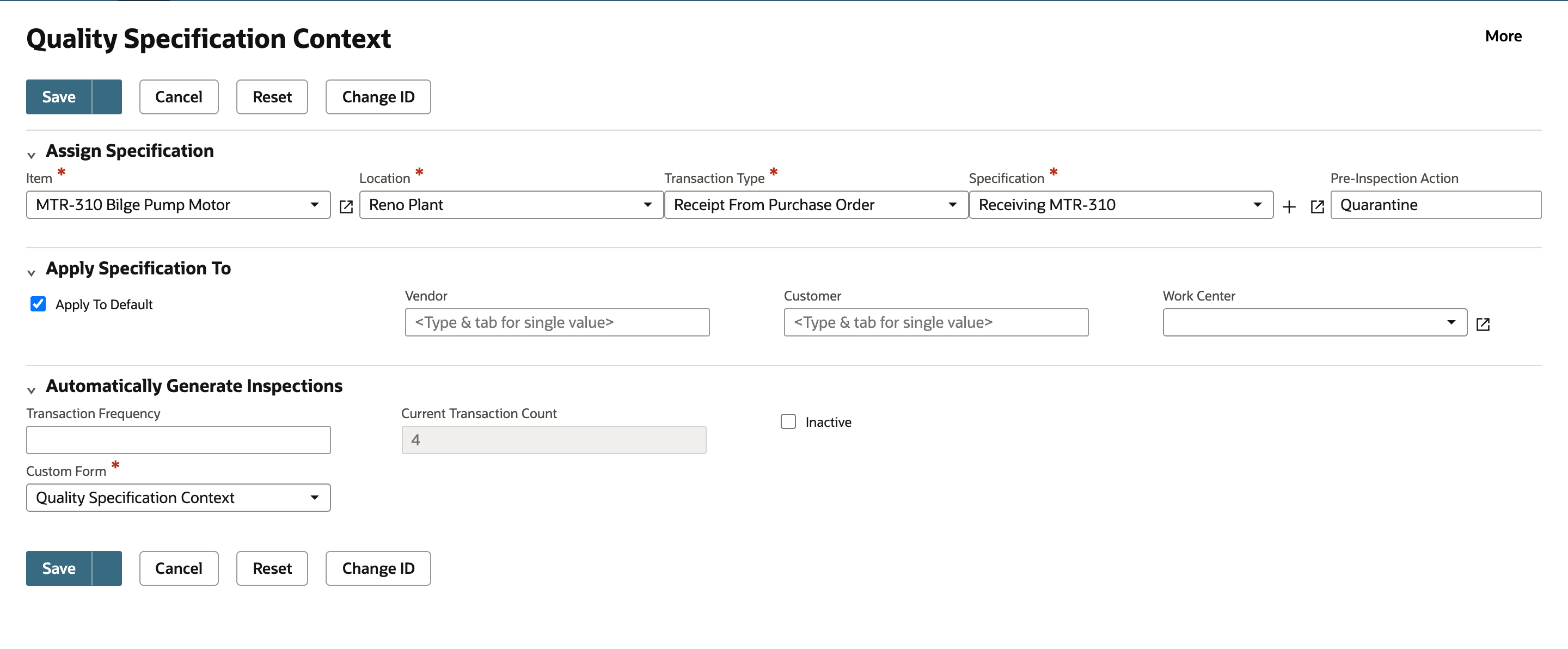Open bottom Save button dropdown segment

pos(107,568)
